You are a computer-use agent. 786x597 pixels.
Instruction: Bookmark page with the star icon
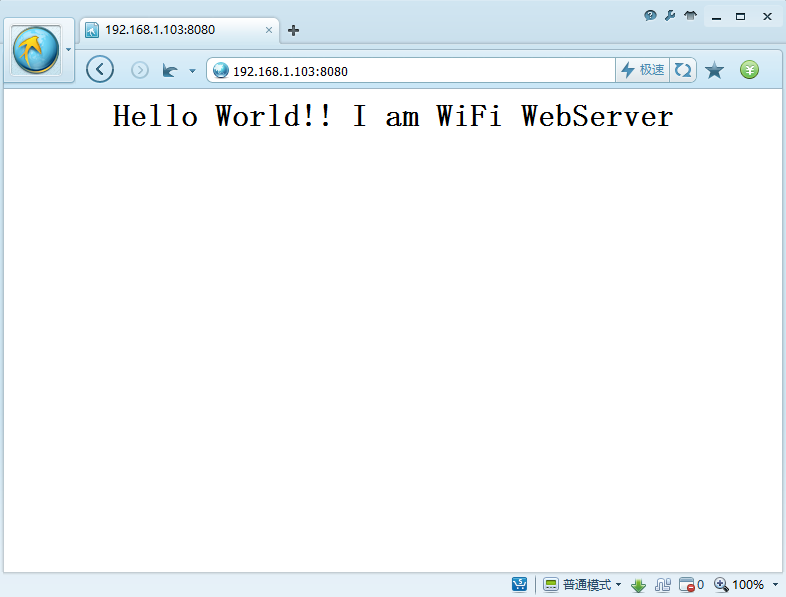point(714,70)
